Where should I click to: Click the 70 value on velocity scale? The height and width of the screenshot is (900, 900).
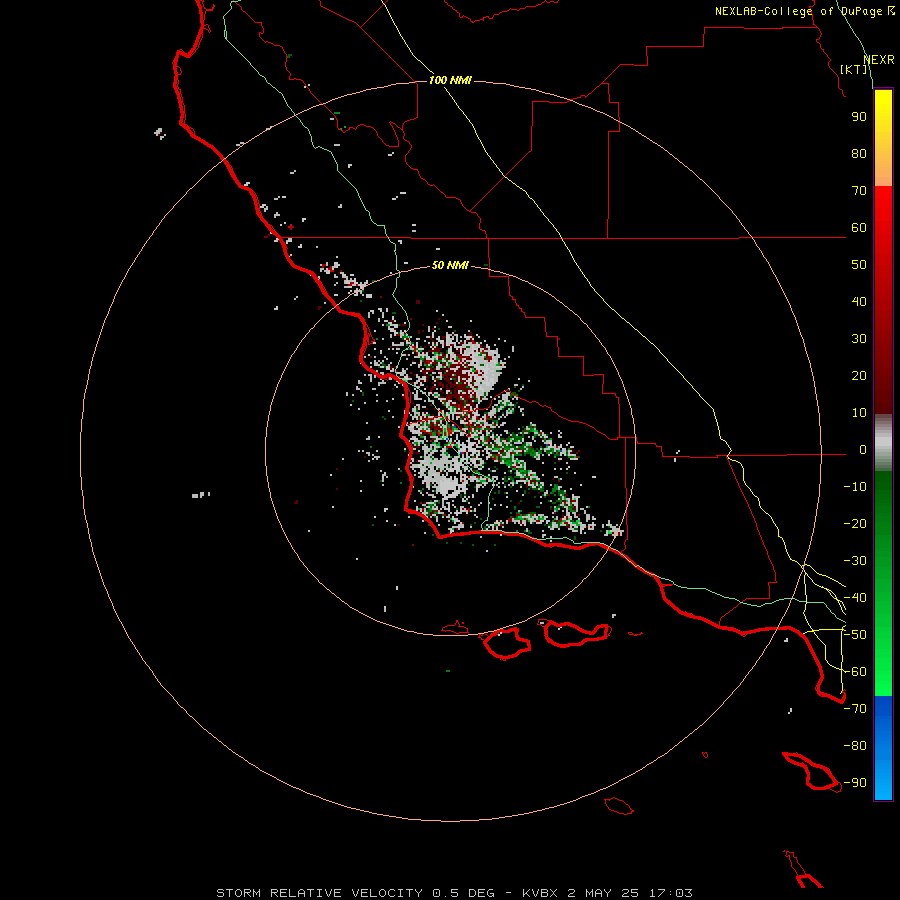tap(859, 191)
